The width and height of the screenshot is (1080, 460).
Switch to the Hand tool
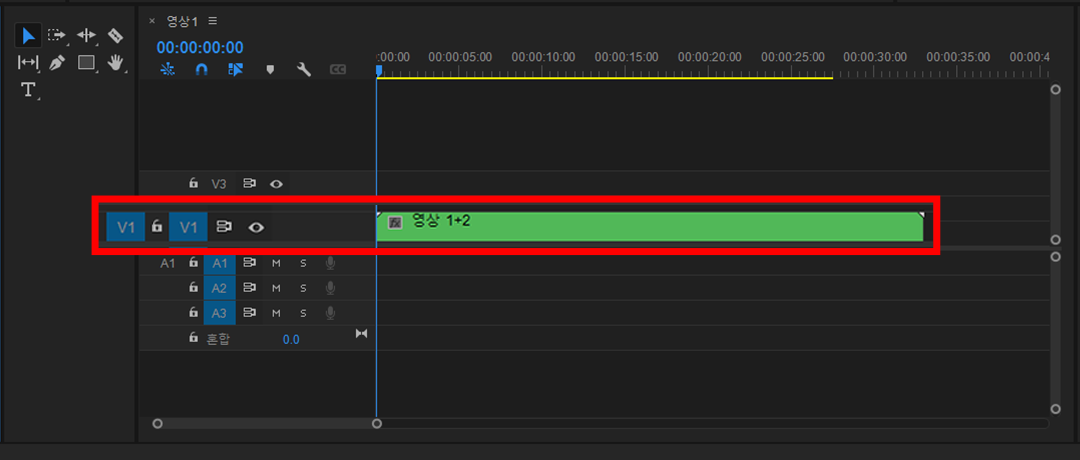coord(115,63)
